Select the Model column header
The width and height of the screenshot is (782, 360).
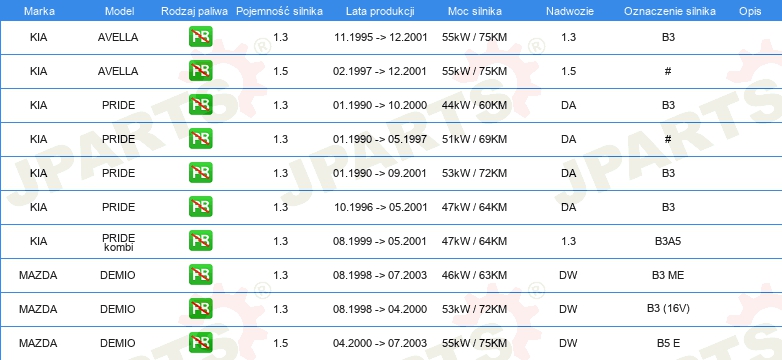[x=119, y=11]
